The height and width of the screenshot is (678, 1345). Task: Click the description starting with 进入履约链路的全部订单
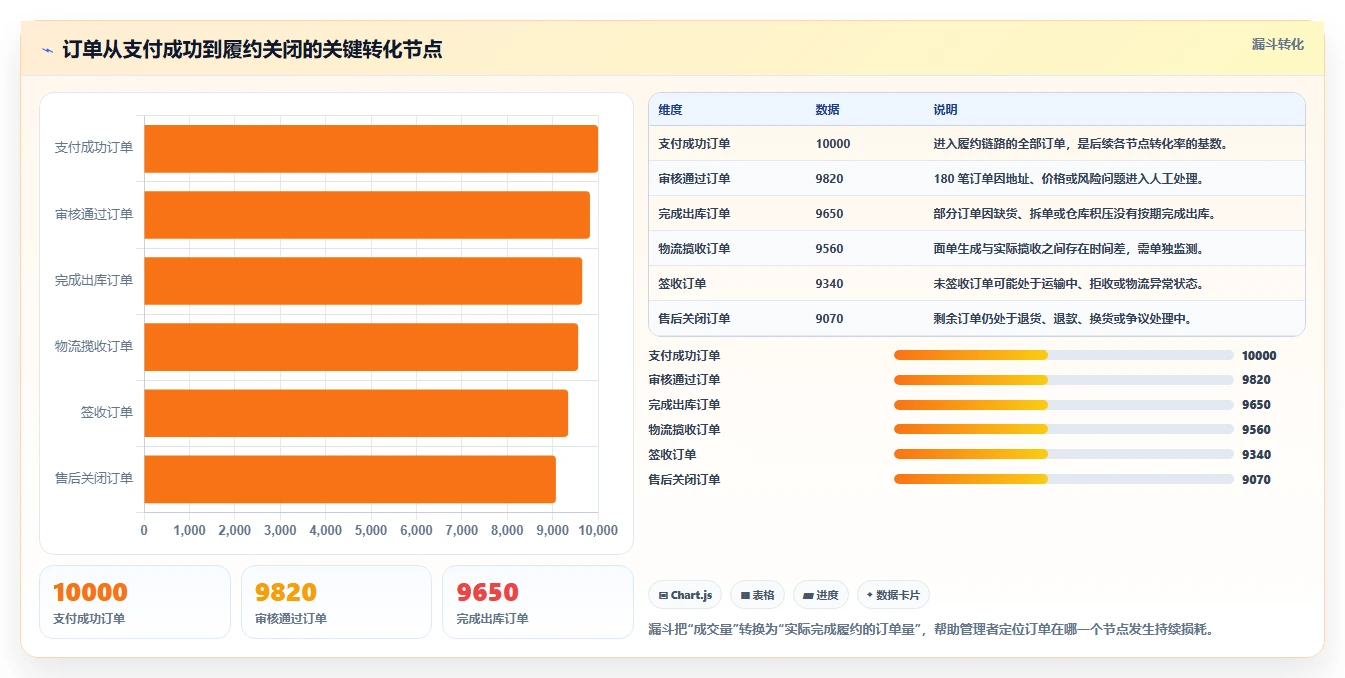point(1080,144)
